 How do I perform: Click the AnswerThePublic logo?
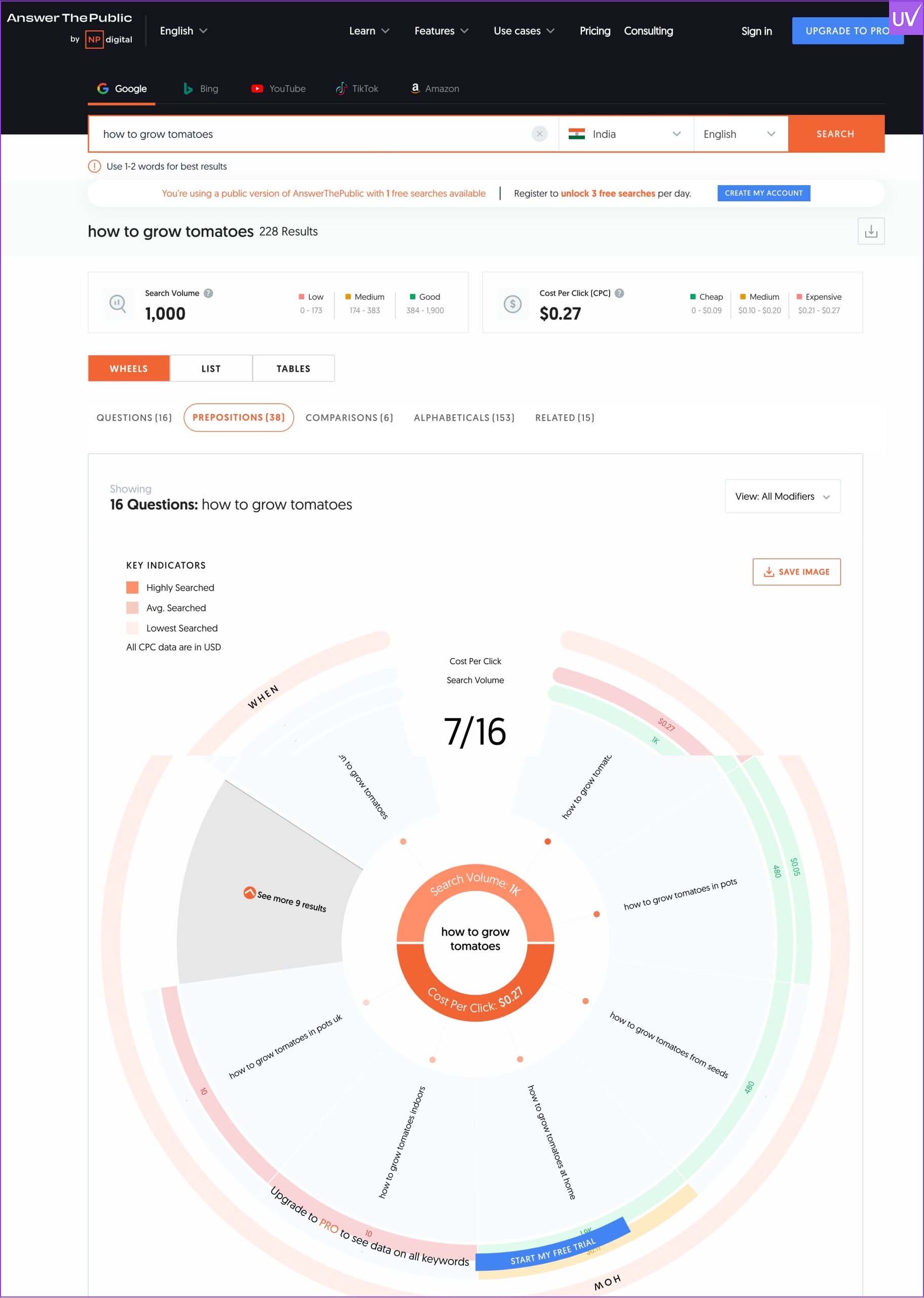click(x=69, y=18)
